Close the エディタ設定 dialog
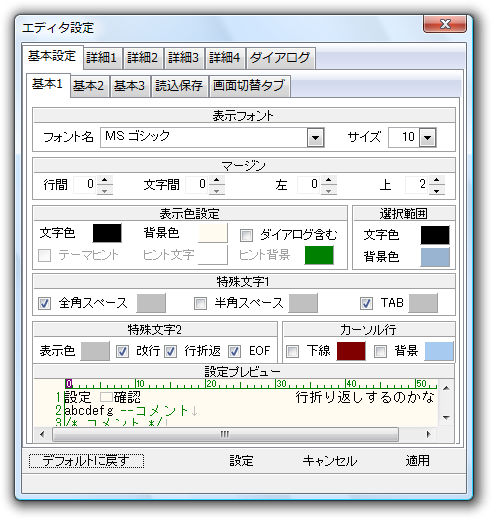The height and width of the screenshot is (519, 492). tap(445, 24)
